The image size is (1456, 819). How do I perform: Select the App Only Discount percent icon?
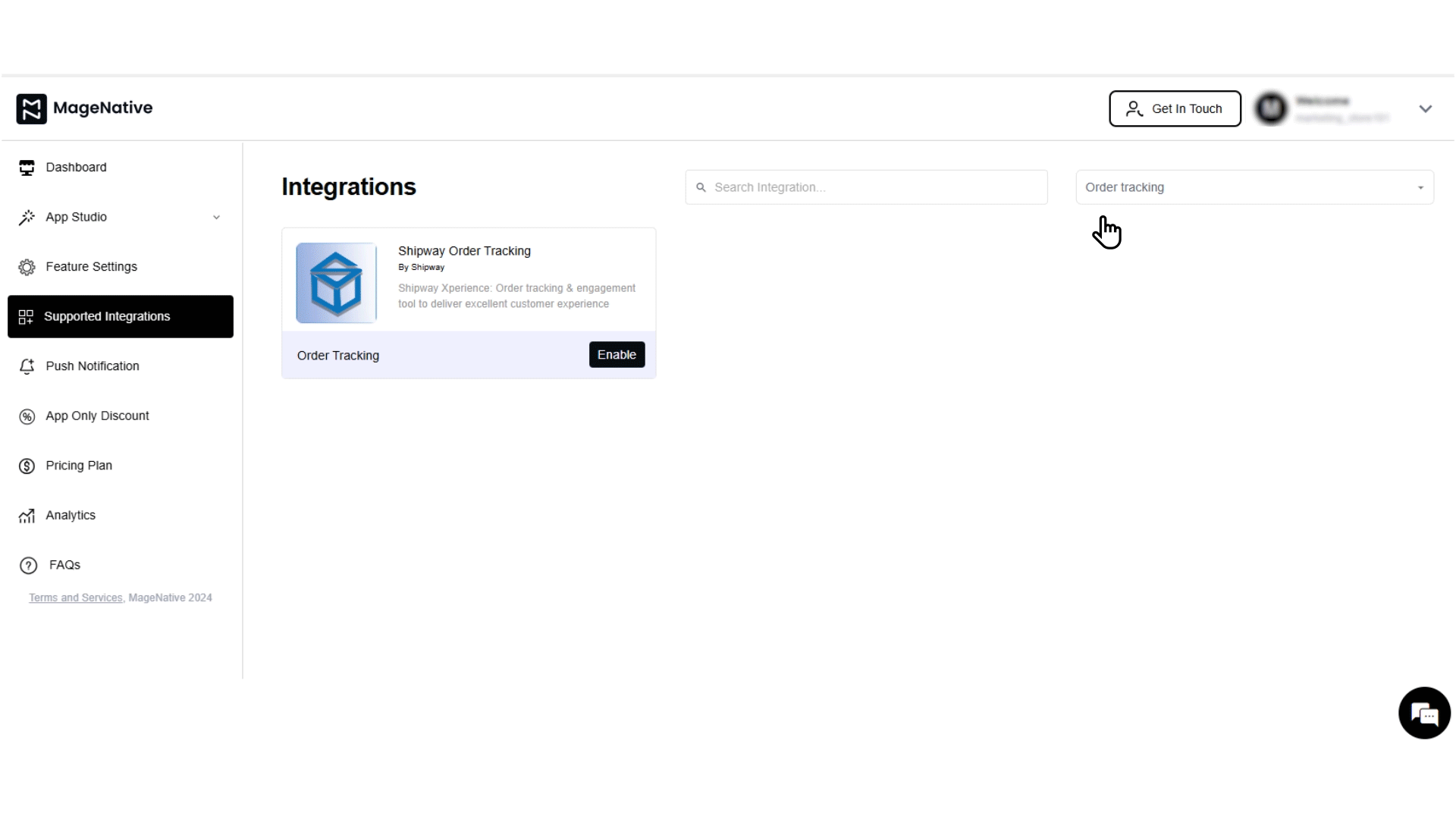[27, 416]
